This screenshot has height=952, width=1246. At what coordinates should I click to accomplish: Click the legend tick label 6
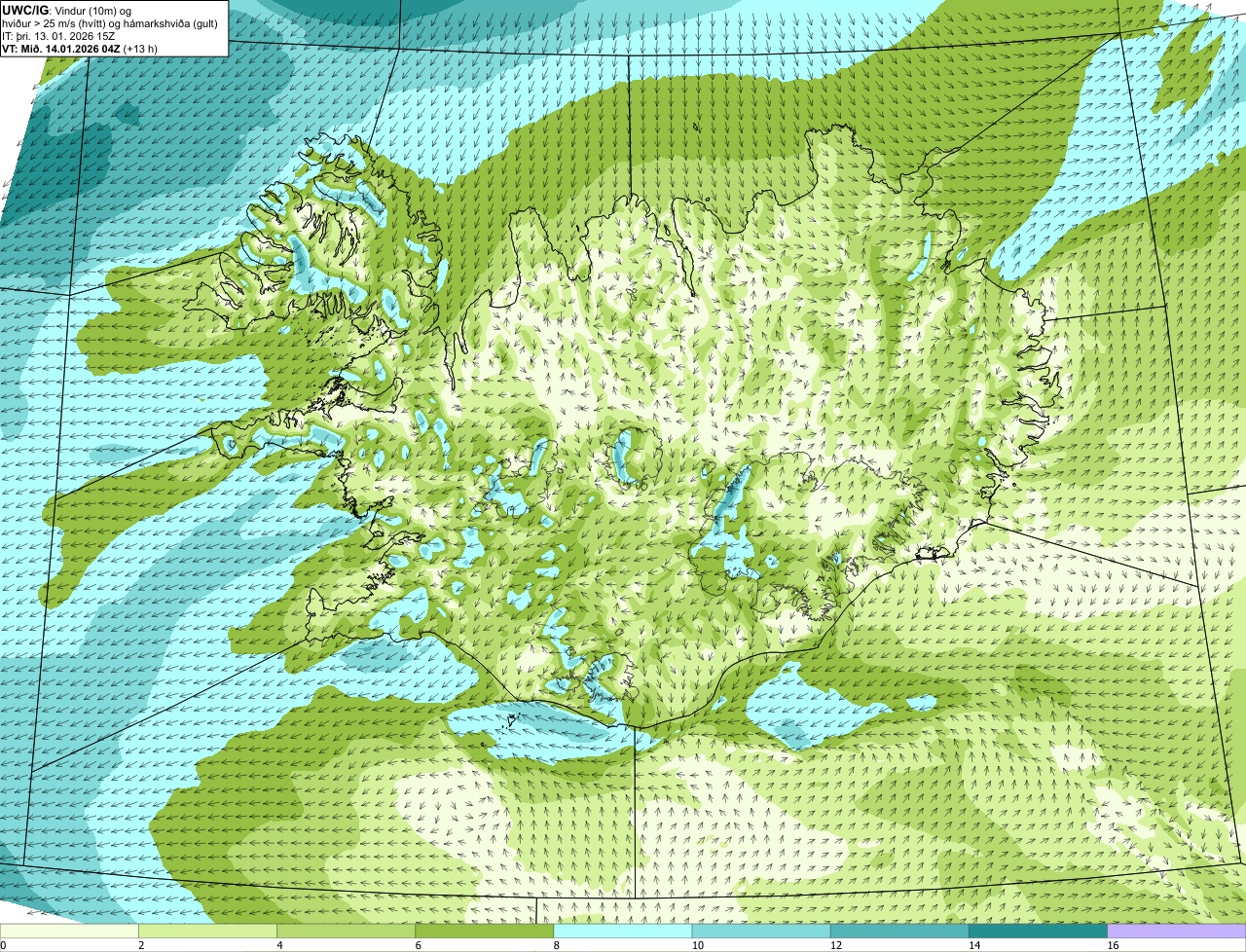pyautogui.click(x=419, y=946)
